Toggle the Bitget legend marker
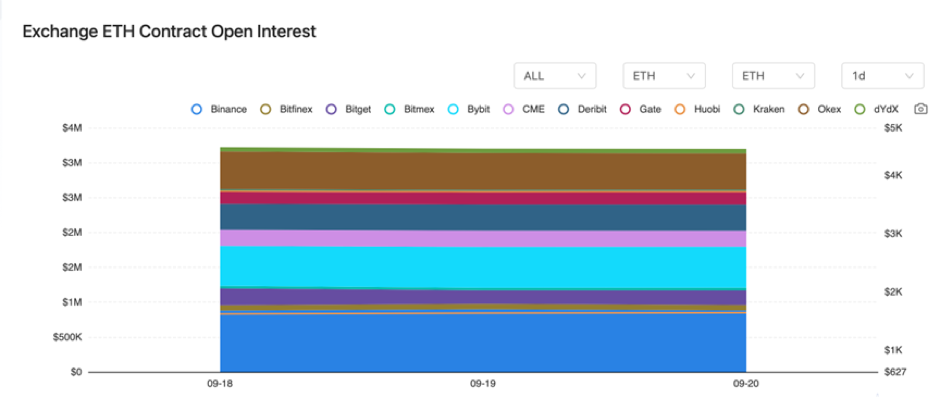 click(331, 109)
